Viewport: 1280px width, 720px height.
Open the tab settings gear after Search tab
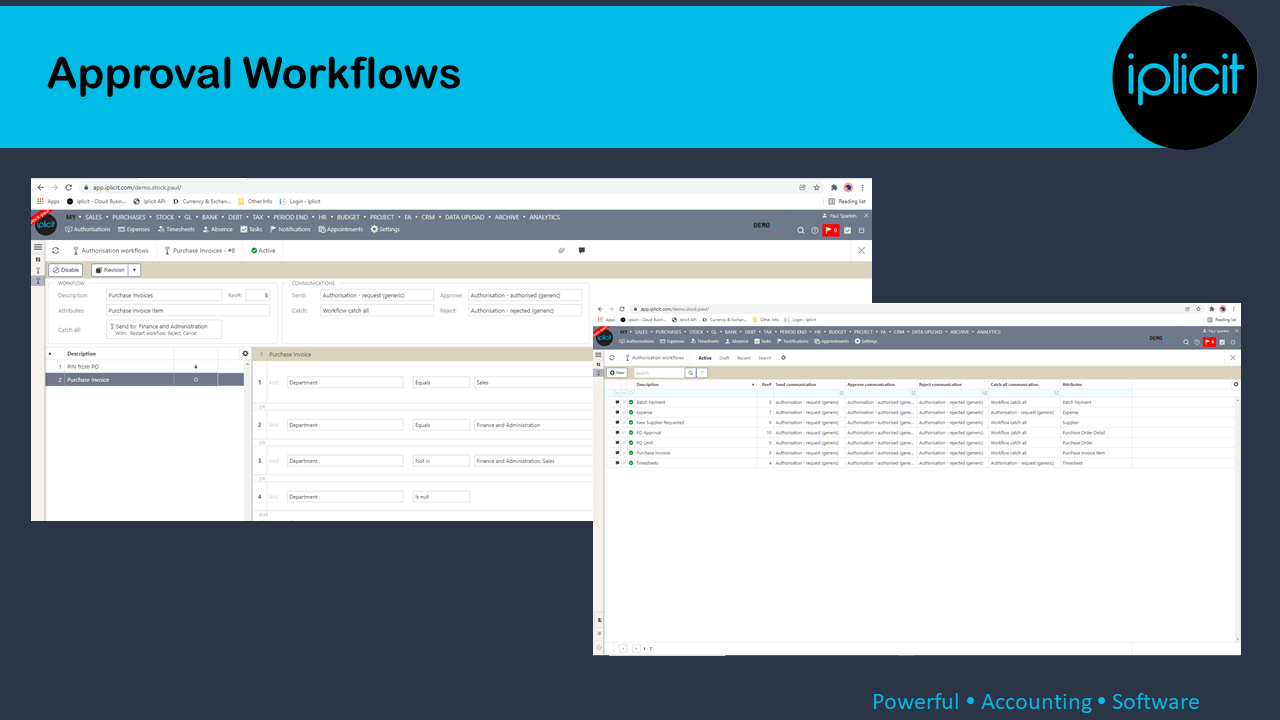click(783, 357)
